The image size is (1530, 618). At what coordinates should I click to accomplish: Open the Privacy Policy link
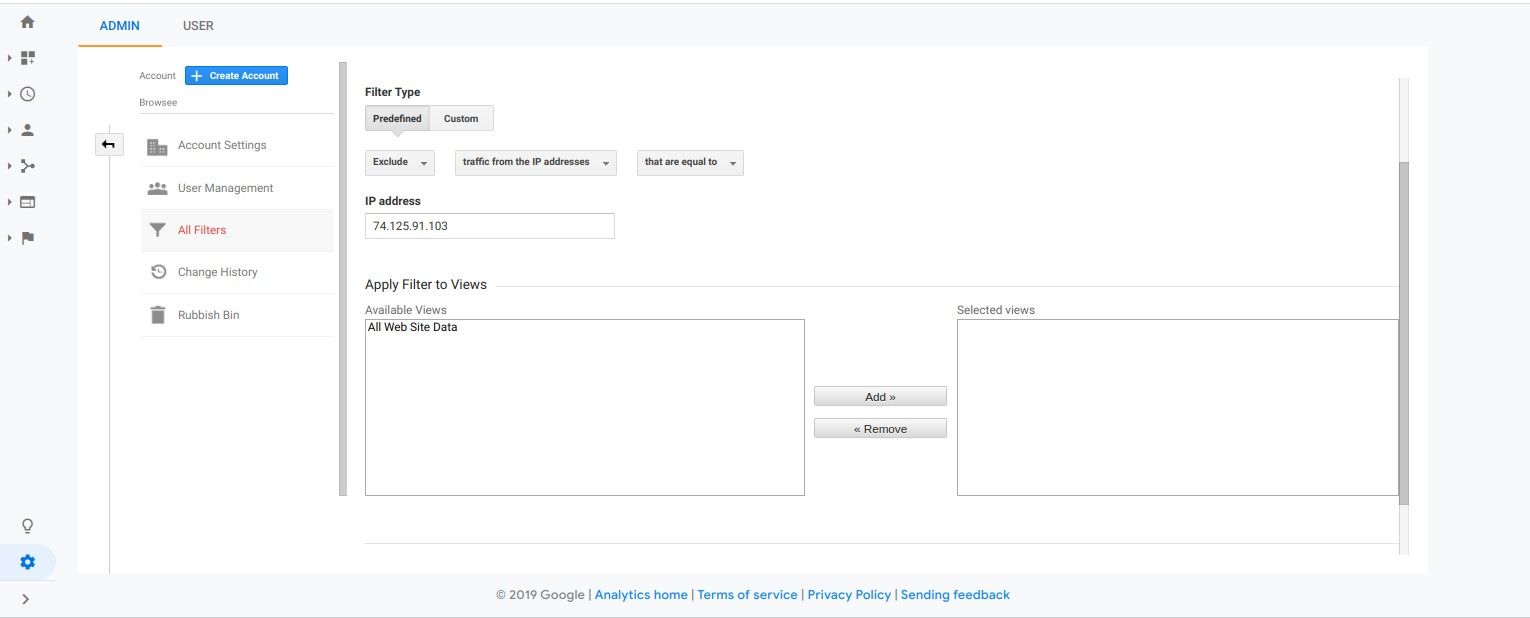point(849,595)
